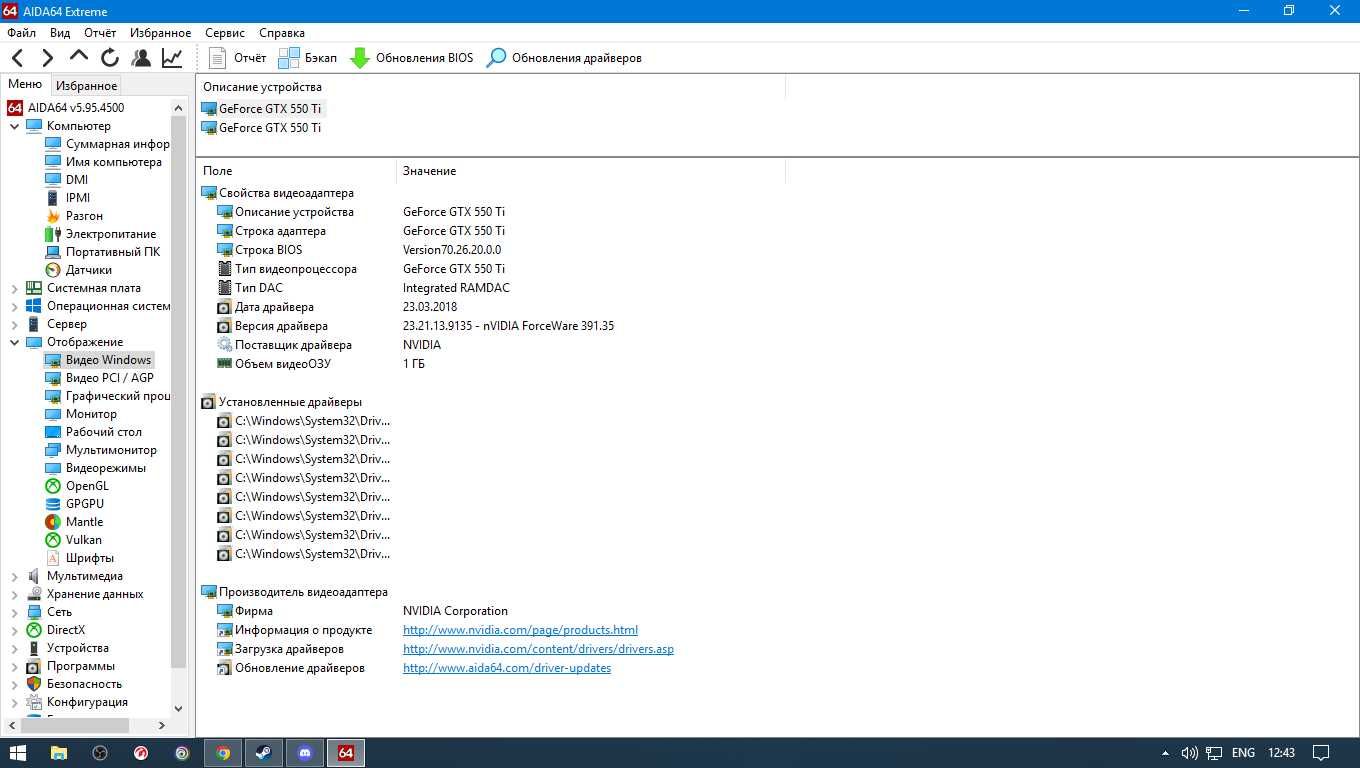Click the Бэкап toolbar button
The image size is (1360, 768).
click(307, 58)
